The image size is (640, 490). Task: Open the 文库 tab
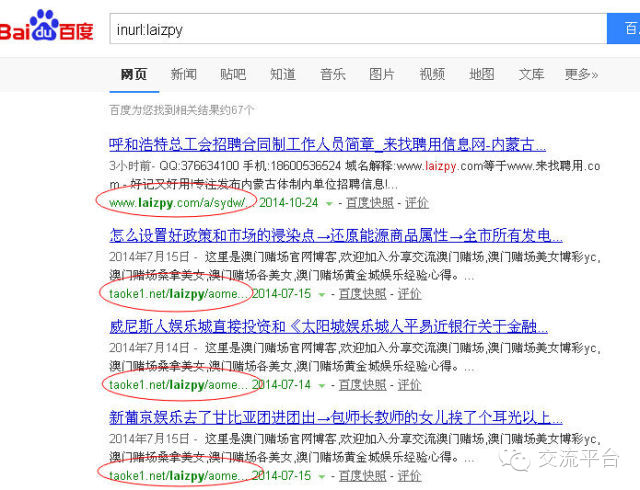point(531,74)
